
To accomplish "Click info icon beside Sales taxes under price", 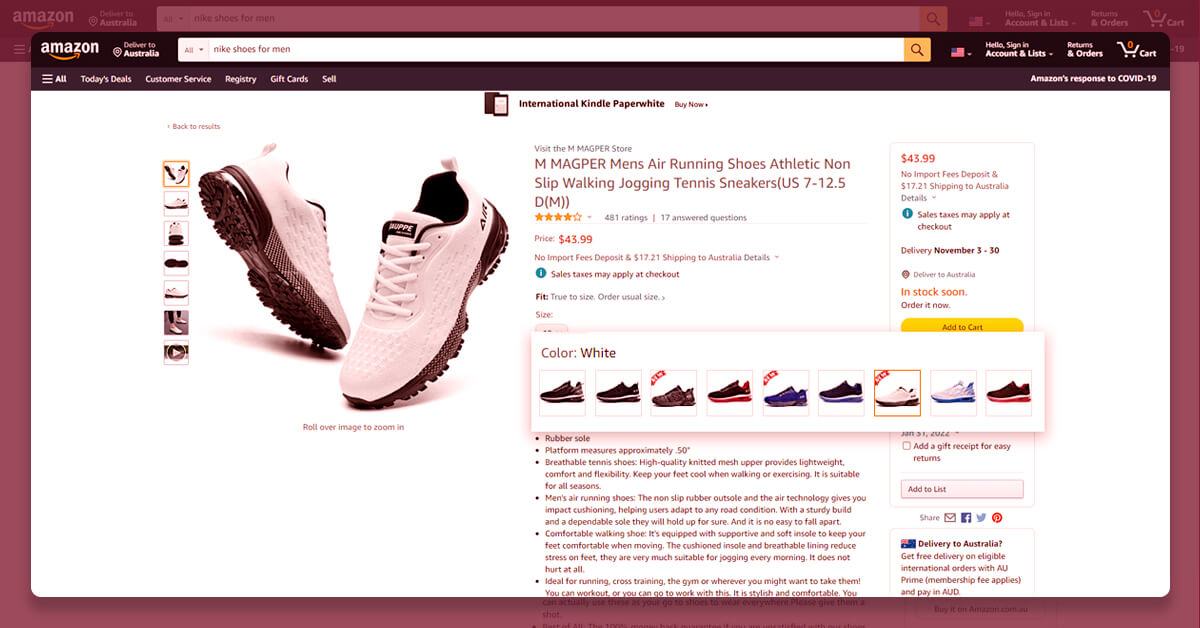I will (541, 273).
